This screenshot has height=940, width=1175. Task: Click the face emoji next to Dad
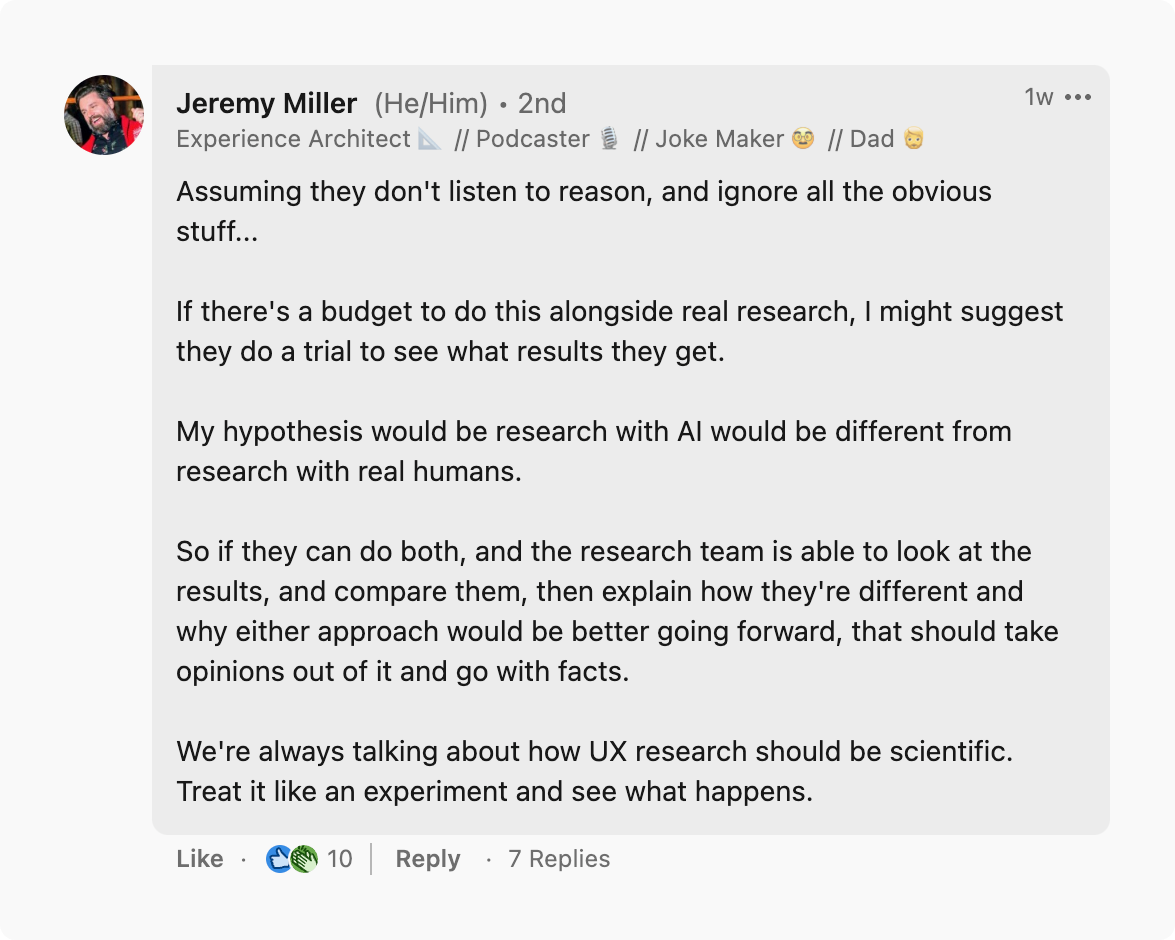tap(913, 139)
